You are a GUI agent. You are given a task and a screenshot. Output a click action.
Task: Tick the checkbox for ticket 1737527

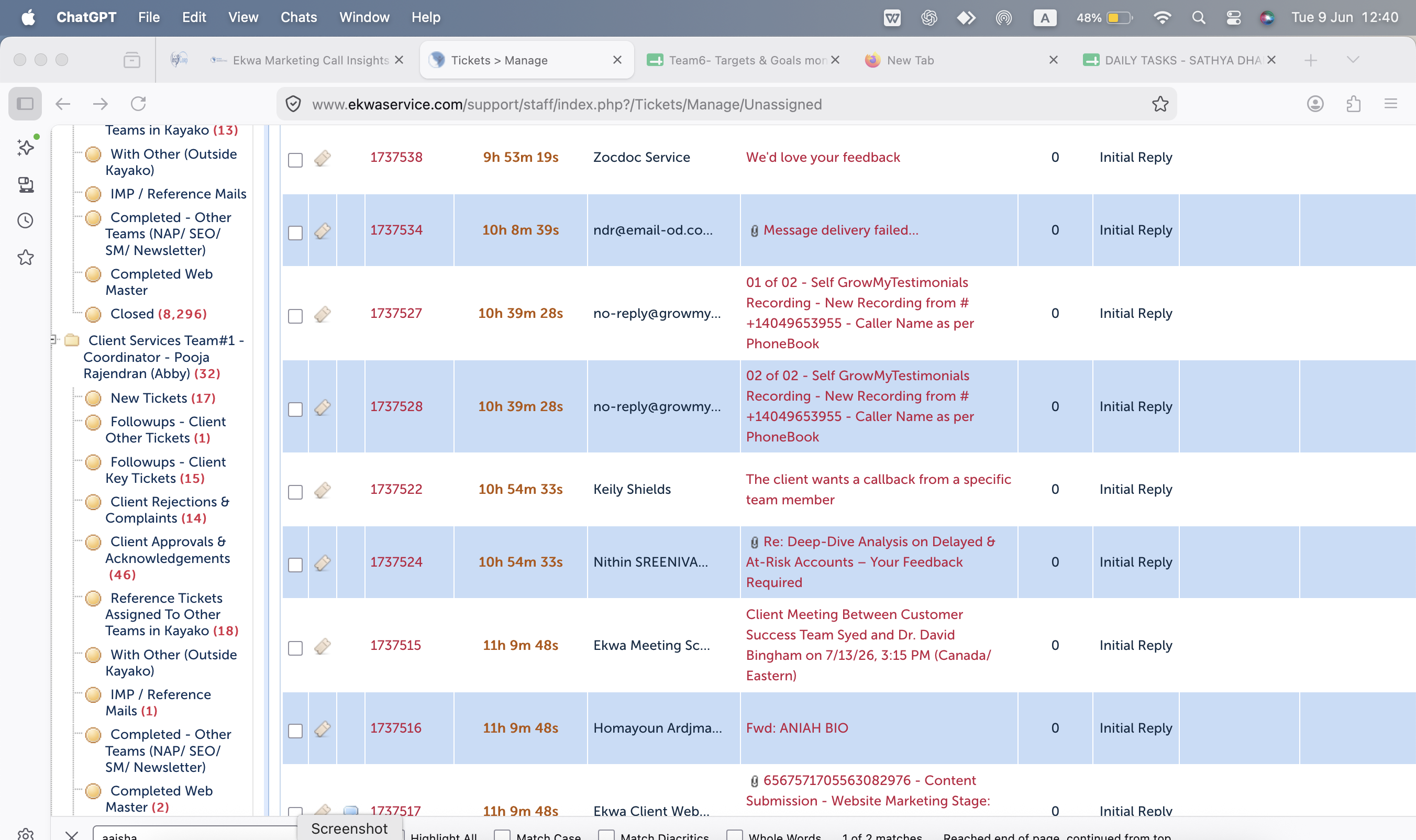coord(295,316)
